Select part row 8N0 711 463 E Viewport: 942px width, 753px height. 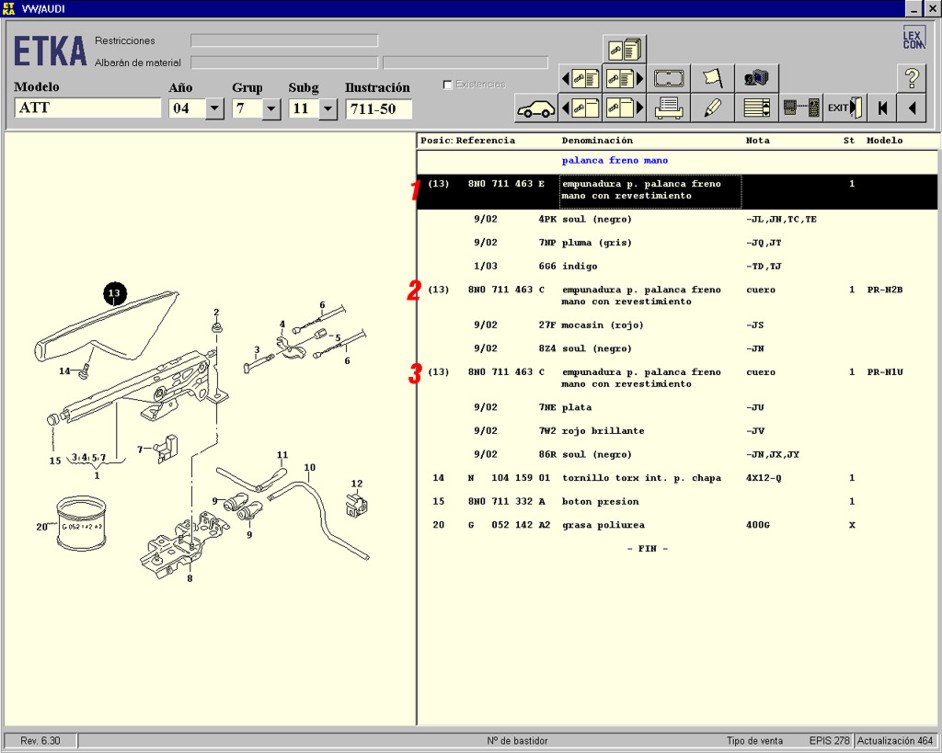pos(677,191)
